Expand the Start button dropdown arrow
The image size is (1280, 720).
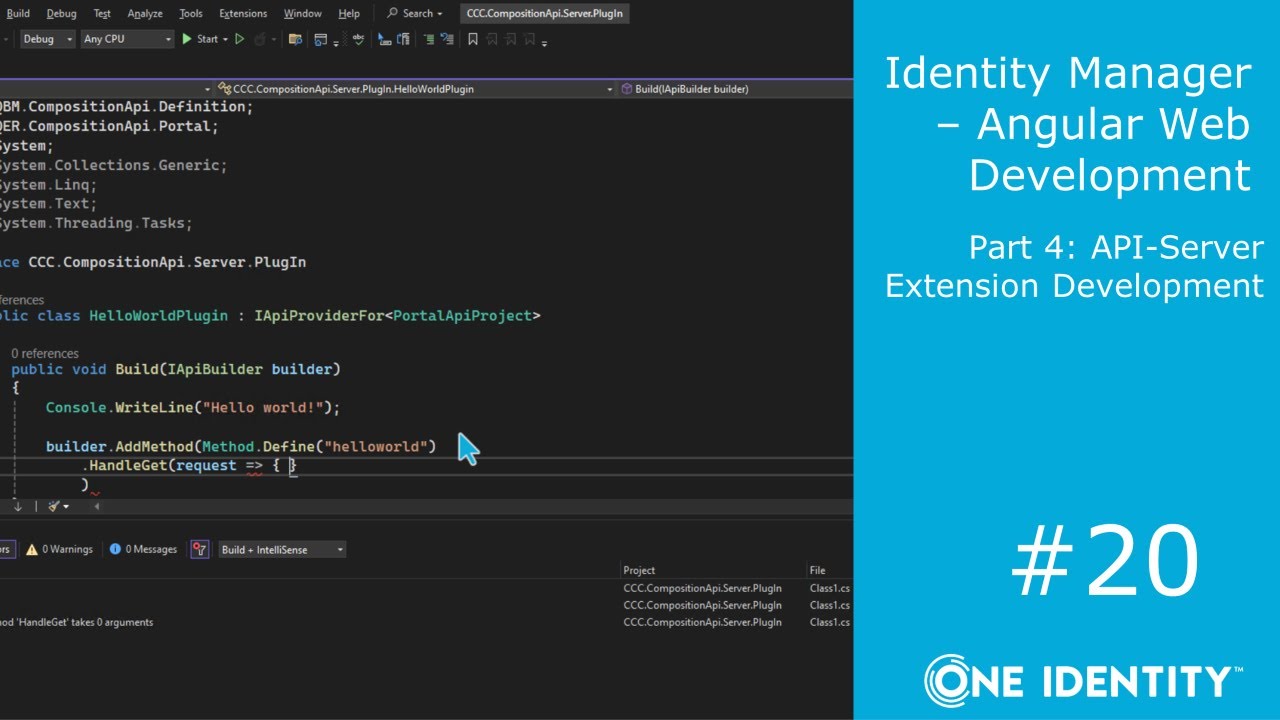point(225,39)
